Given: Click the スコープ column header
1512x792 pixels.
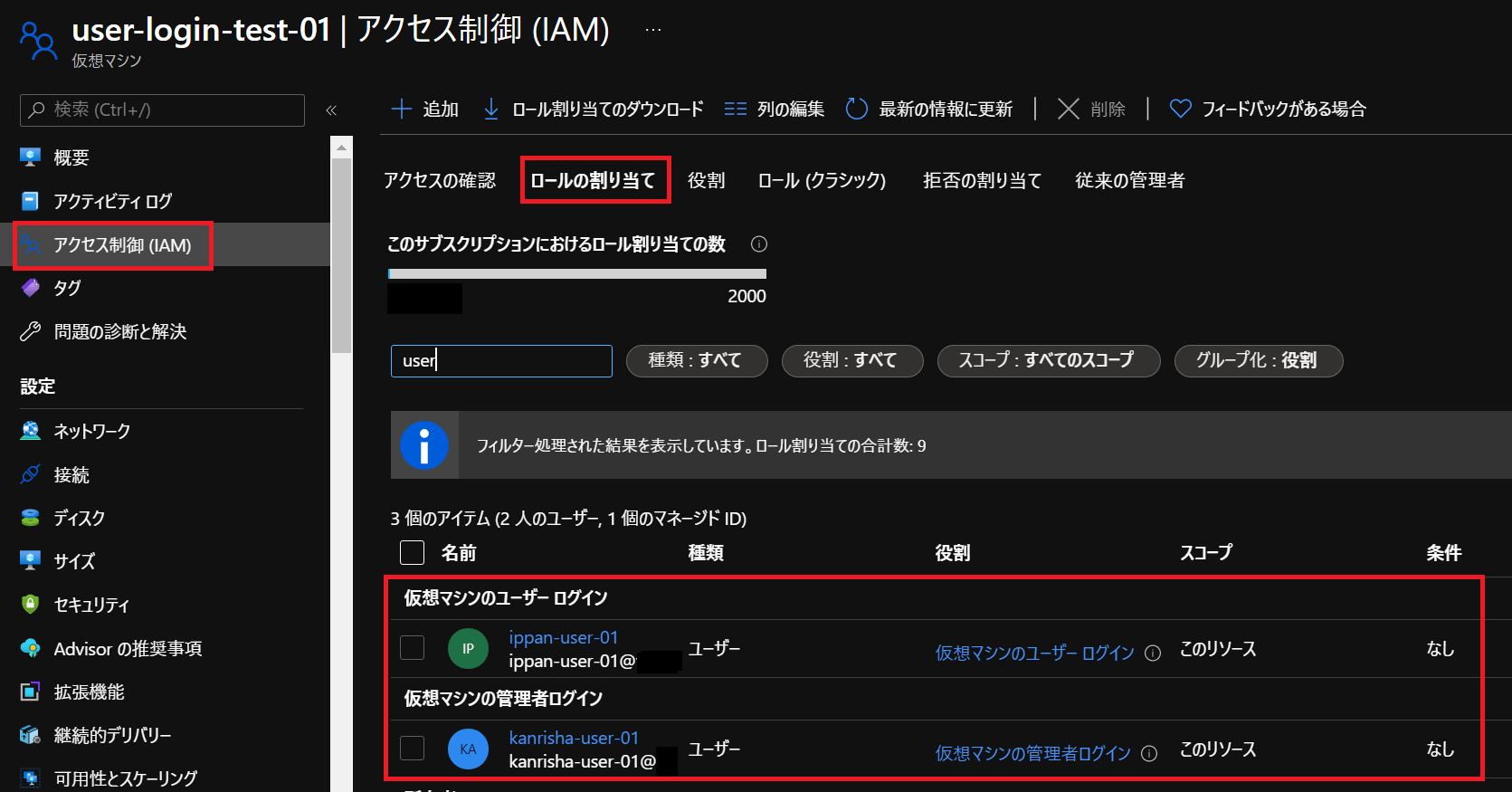Looking at the screenshot, I should click(1206, 552).
